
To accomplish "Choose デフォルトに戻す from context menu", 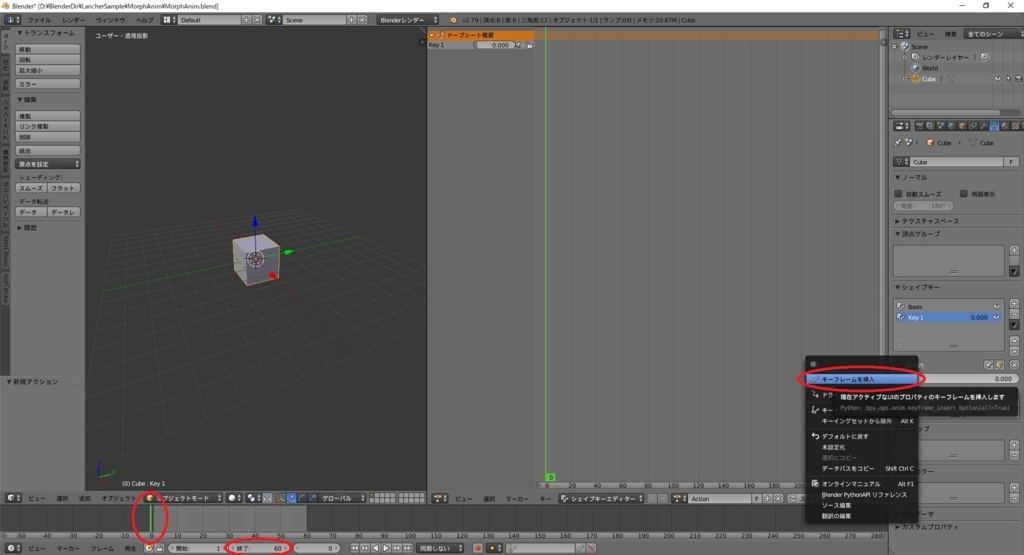I will click(x=861, y=436).
